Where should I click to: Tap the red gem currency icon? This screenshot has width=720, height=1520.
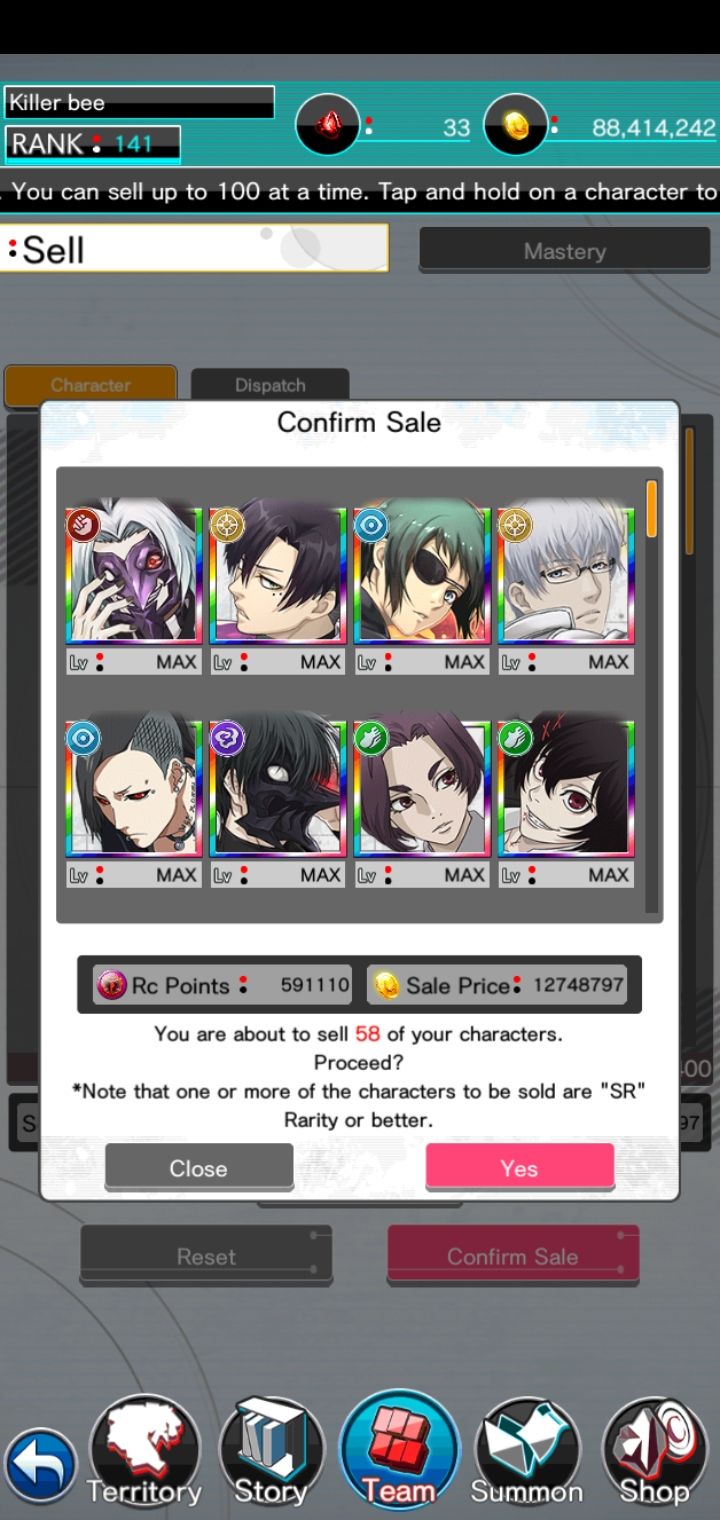point(328,125)
